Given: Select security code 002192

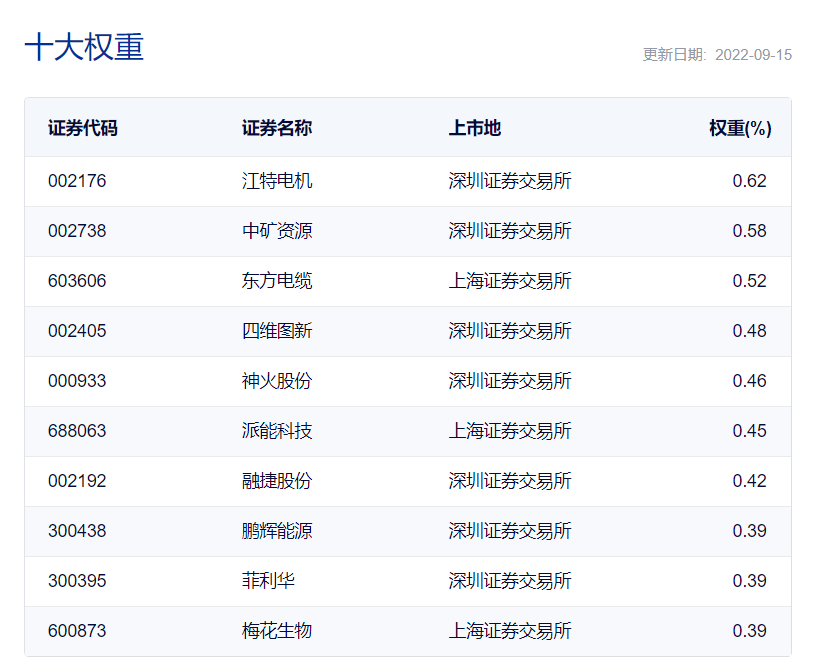Looking at the screenshot, I should point(77,481).
